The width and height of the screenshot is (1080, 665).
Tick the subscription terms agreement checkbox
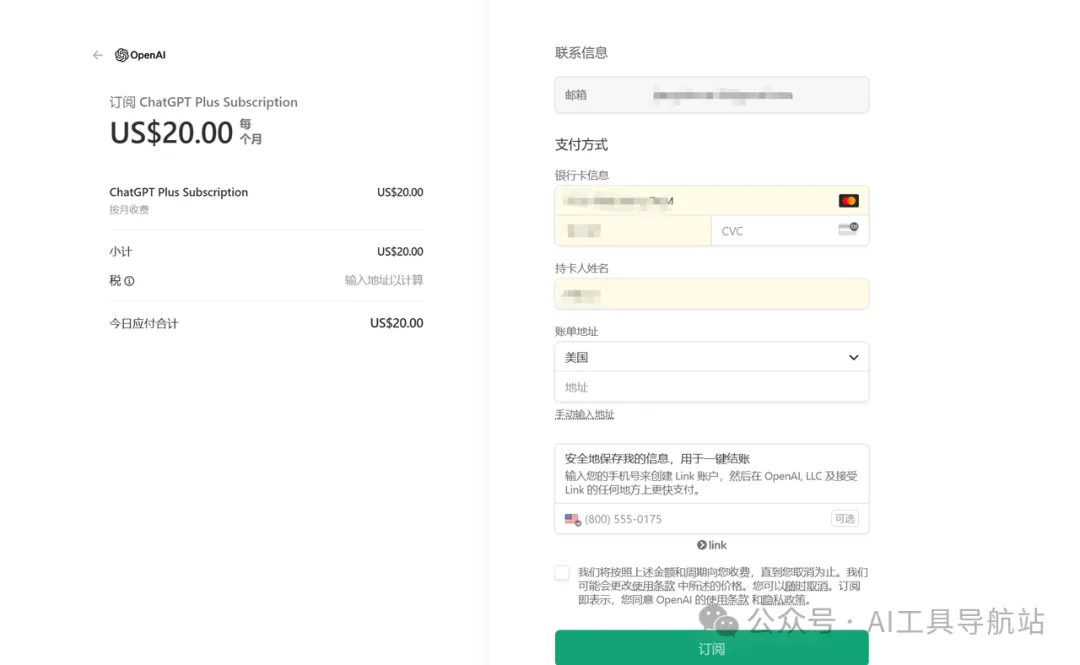coord(562,573)
